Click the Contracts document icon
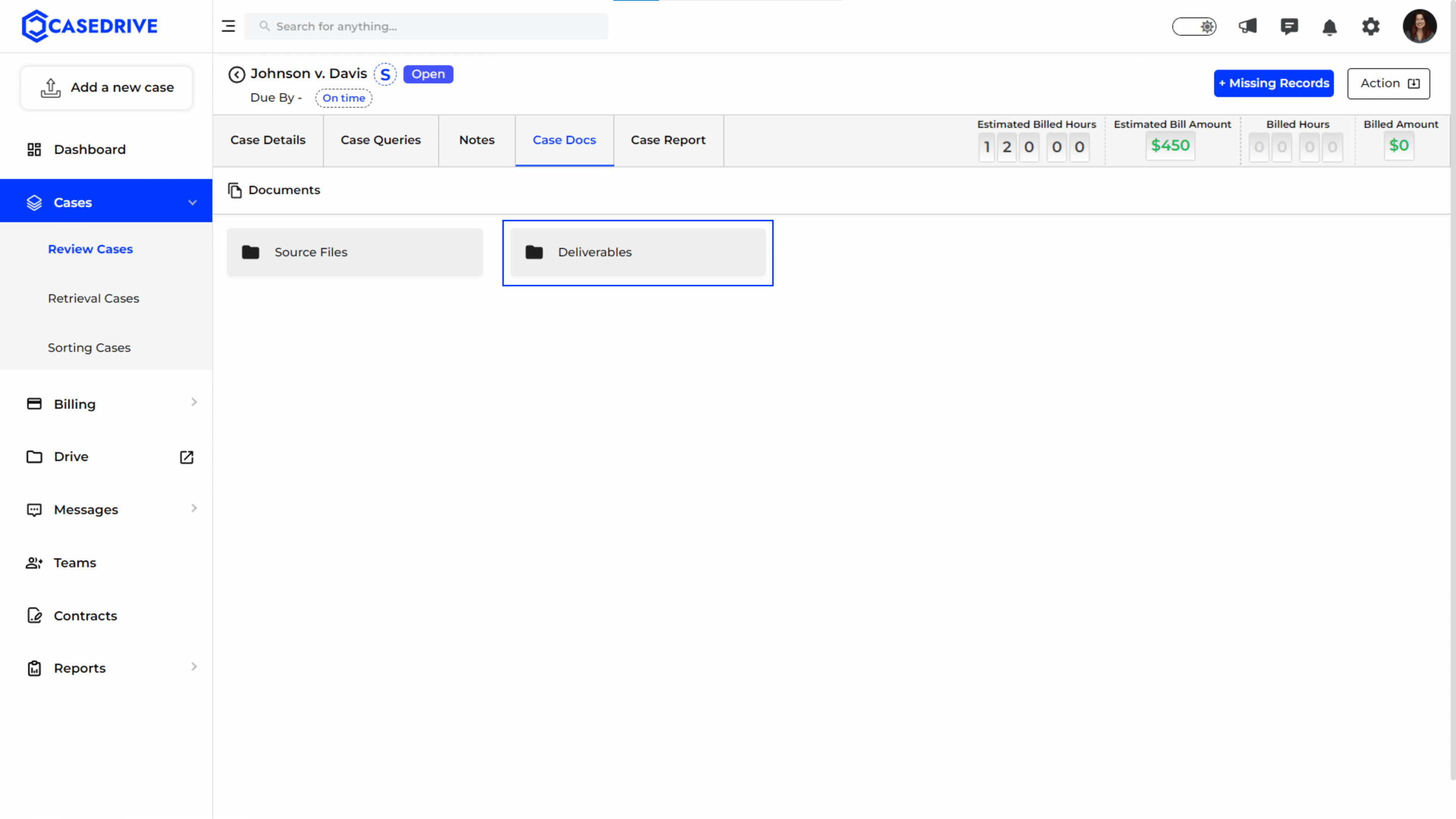The height and width of the screenshot is (819, 1456). pos(34,616)
